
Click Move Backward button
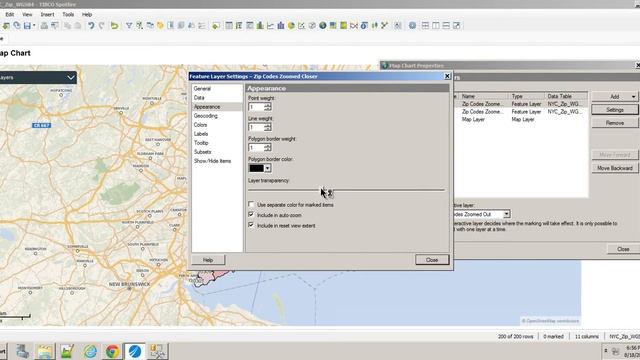coord(615,168)
